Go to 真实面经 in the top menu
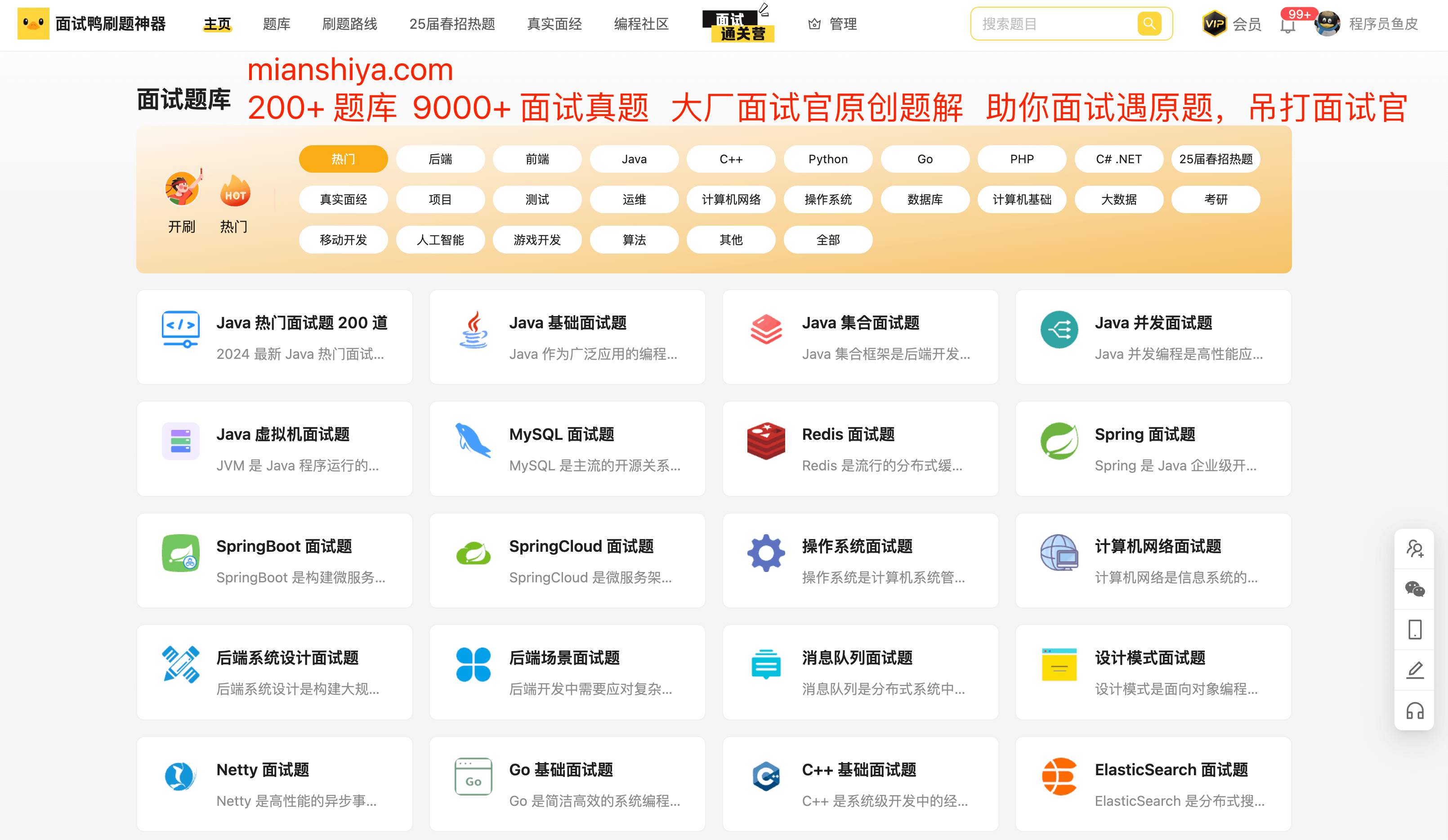The width and height of the screenshot is (1448, 840). (554, 24)
